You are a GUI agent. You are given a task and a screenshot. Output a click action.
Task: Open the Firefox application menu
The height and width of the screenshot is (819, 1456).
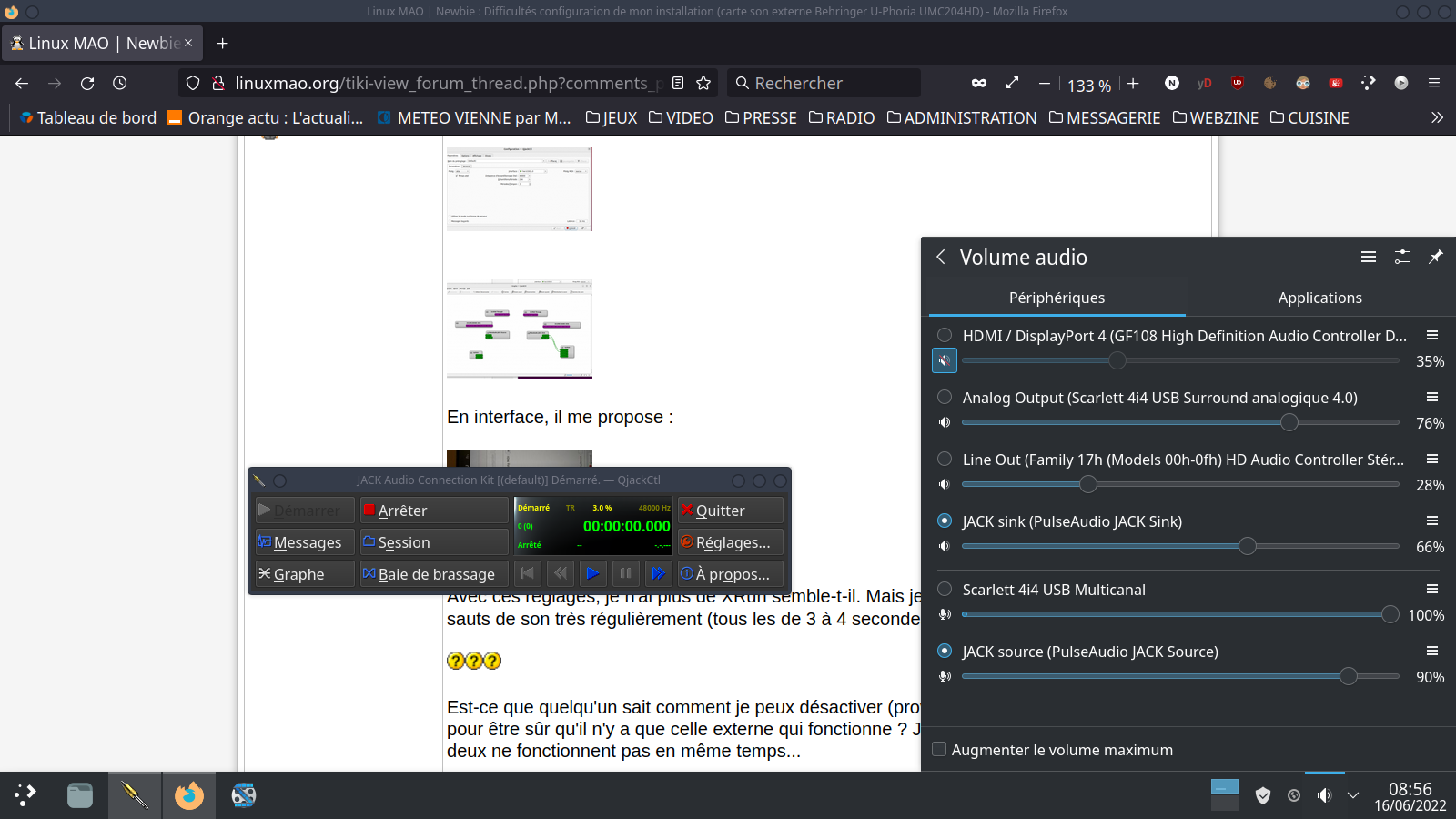pyautogui.click(x=1434, y=83)
